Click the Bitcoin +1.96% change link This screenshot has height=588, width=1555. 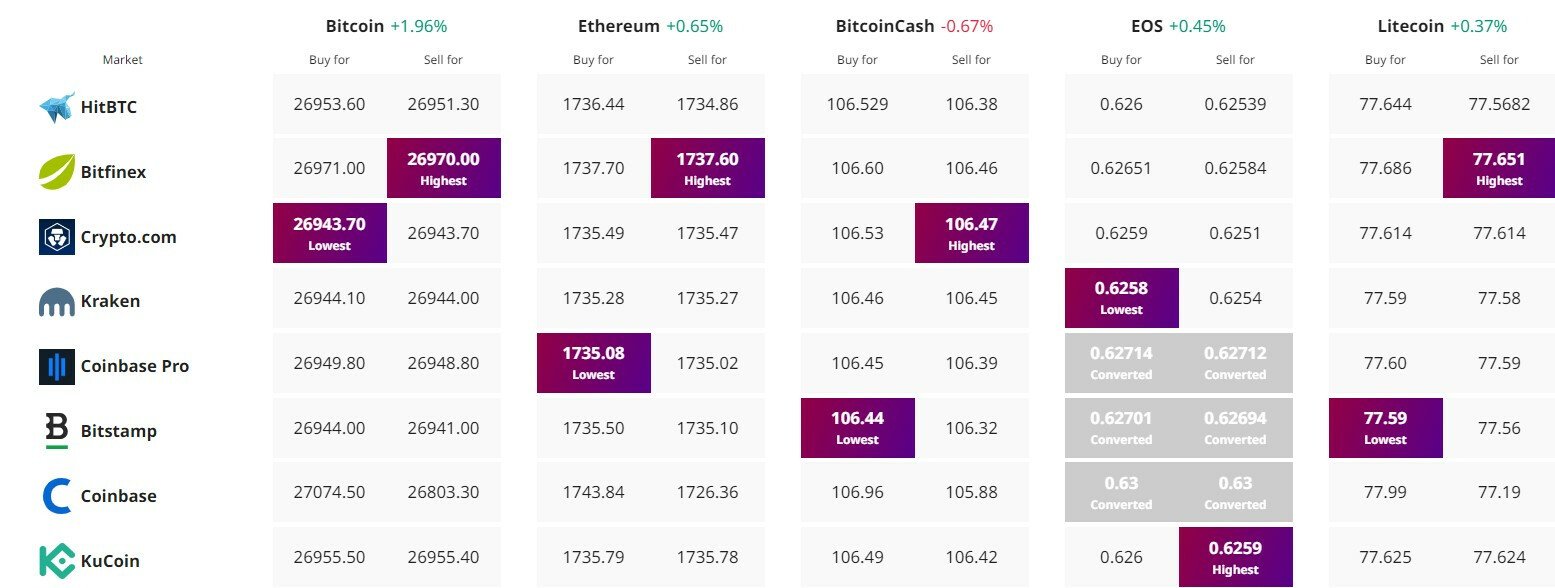click(x=419, y=25)
